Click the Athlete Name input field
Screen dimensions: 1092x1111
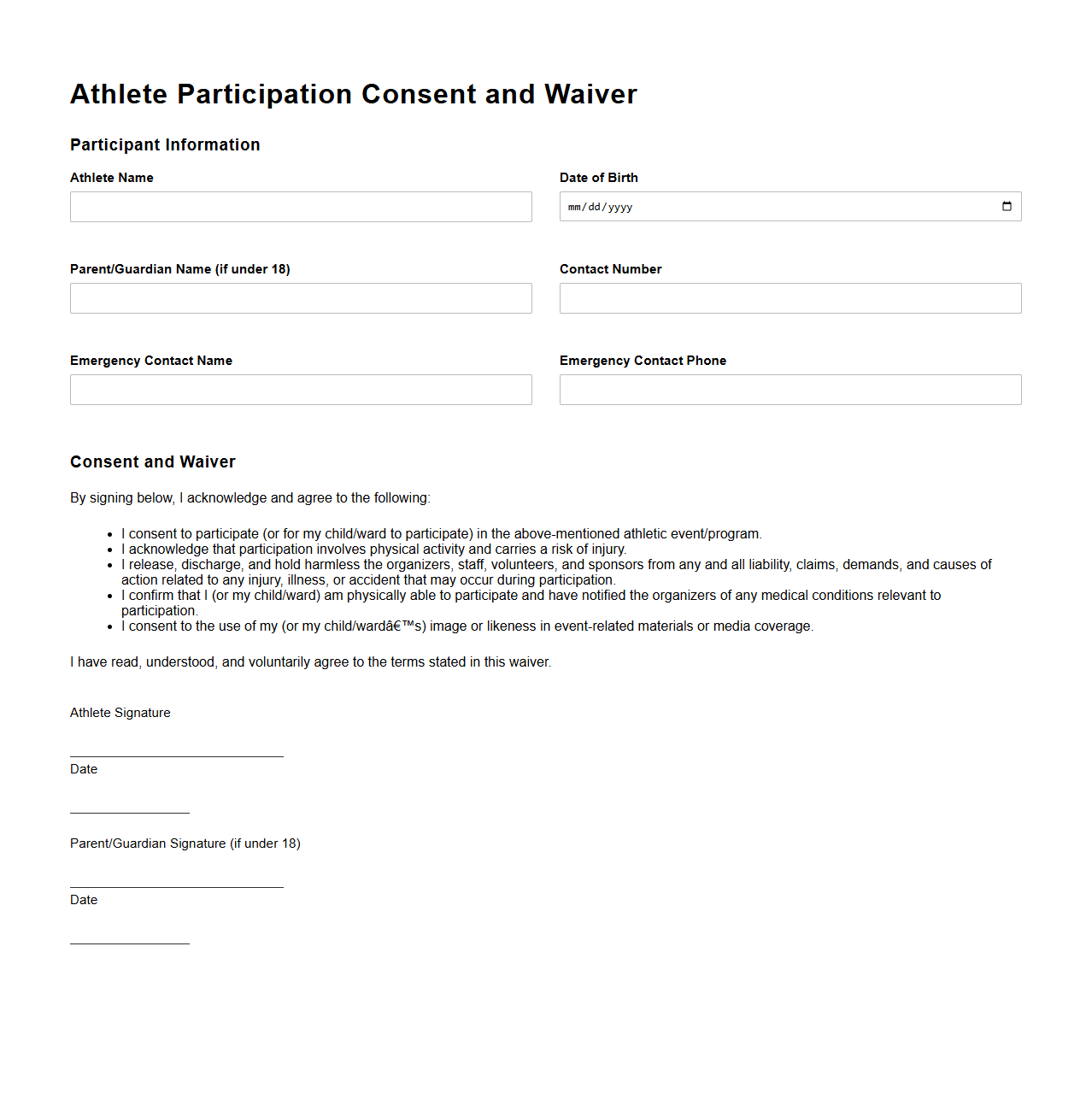(300, 206)
